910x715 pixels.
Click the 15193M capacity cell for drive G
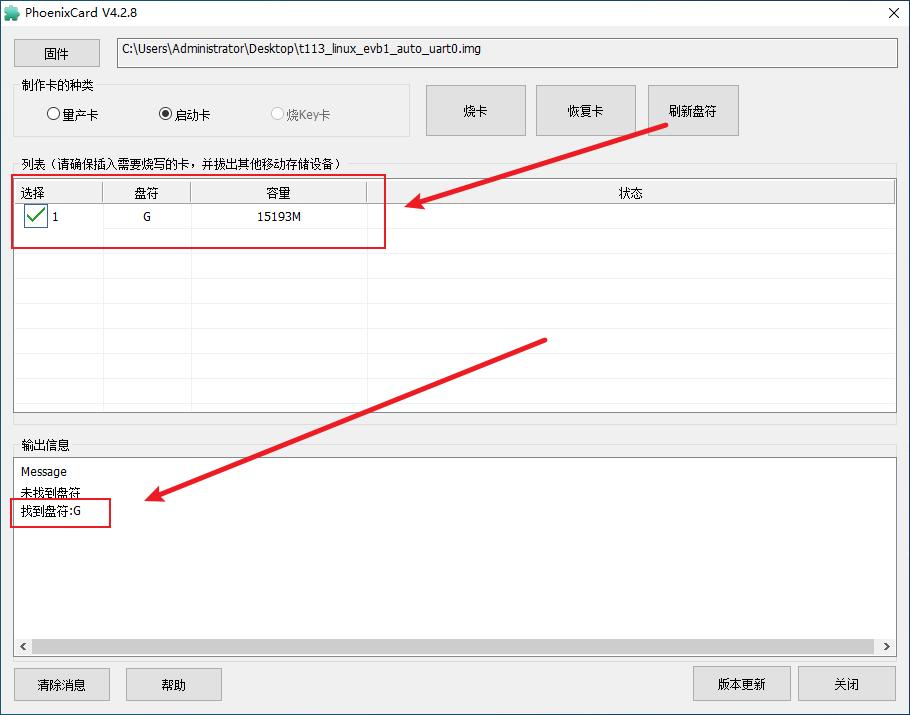coord(278,216)
